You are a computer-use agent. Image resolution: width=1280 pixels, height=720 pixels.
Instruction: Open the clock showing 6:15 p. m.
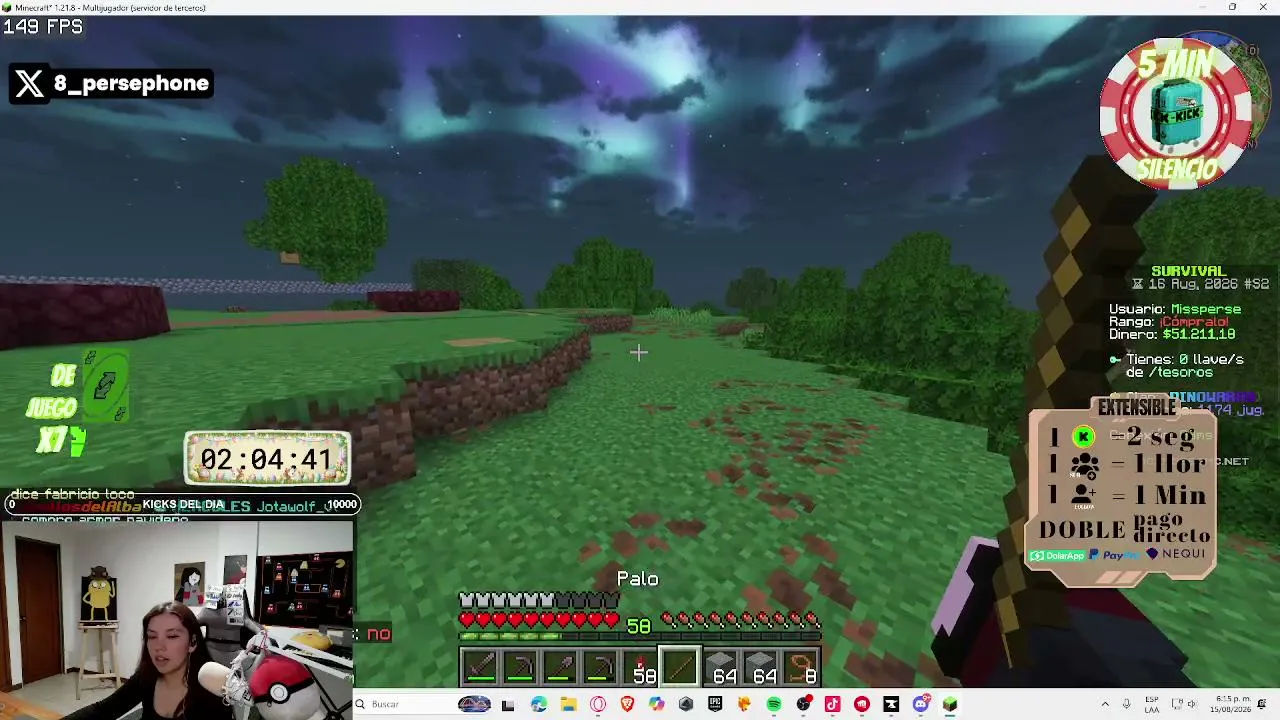point(1233,704)
